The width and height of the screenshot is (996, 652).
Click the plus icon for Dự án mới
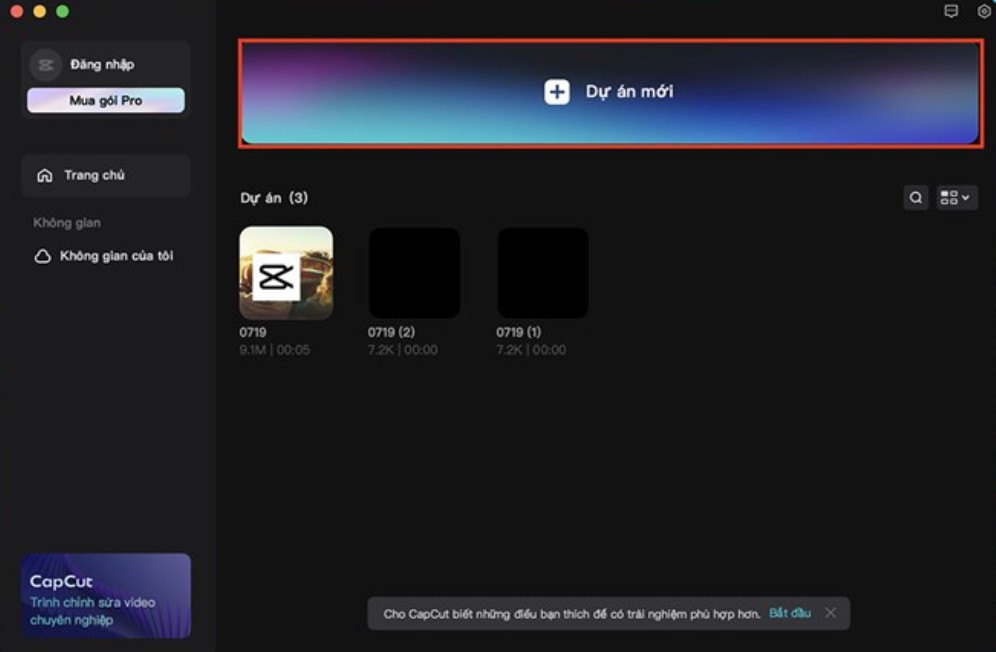point(556,92)
